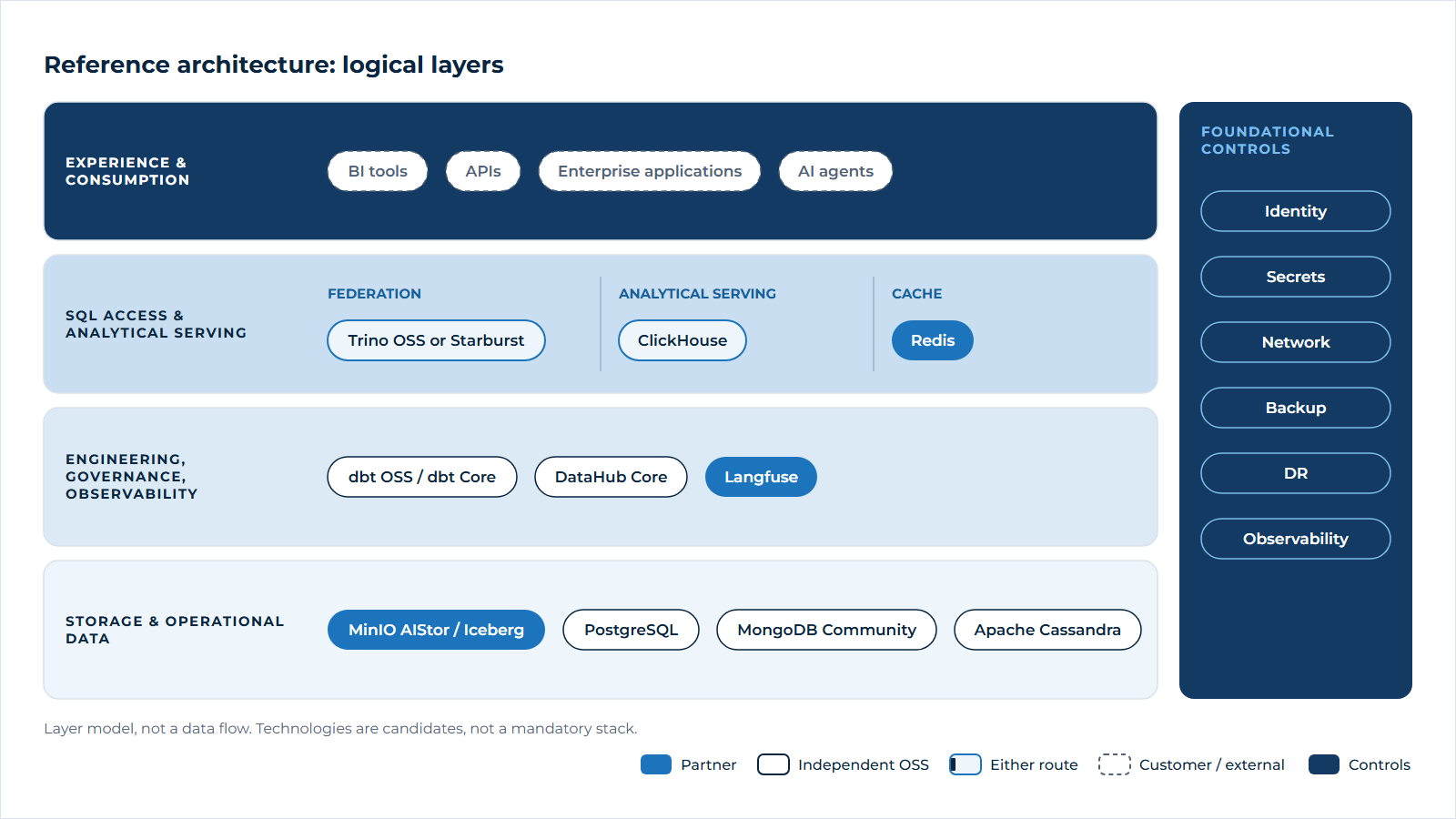
Task: Click the ANALYTICAL SERVING column heading
Action: (697, 294)
